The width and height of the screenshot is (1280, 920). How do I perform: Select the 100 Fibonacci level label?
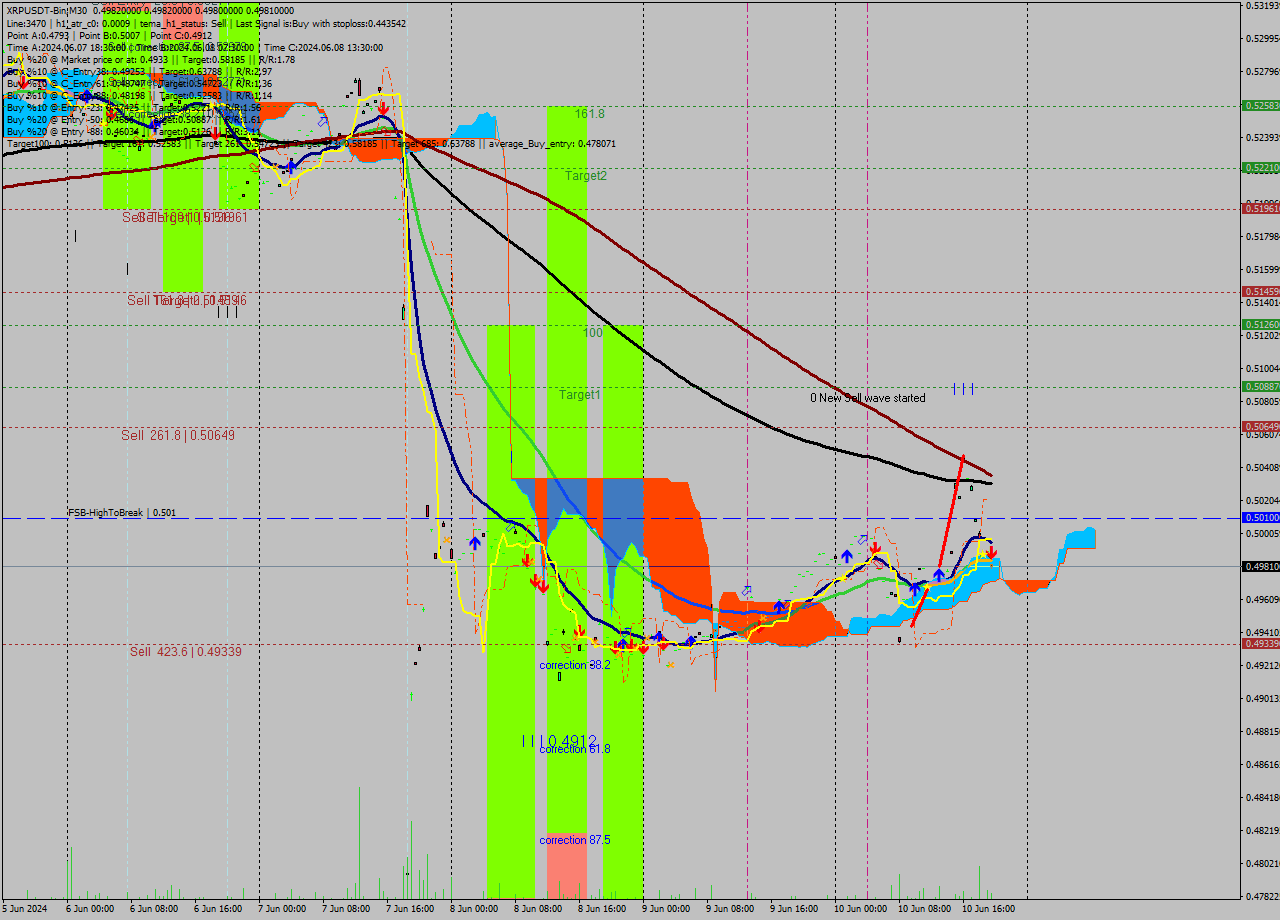pyautogui.click(x=593, y=332)
